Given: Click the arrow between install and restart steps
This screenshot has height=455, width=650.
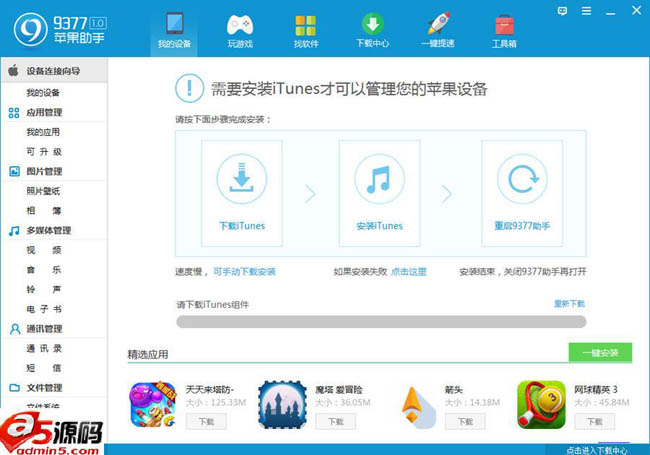Looking at the screenshot, I should (446, 194).
